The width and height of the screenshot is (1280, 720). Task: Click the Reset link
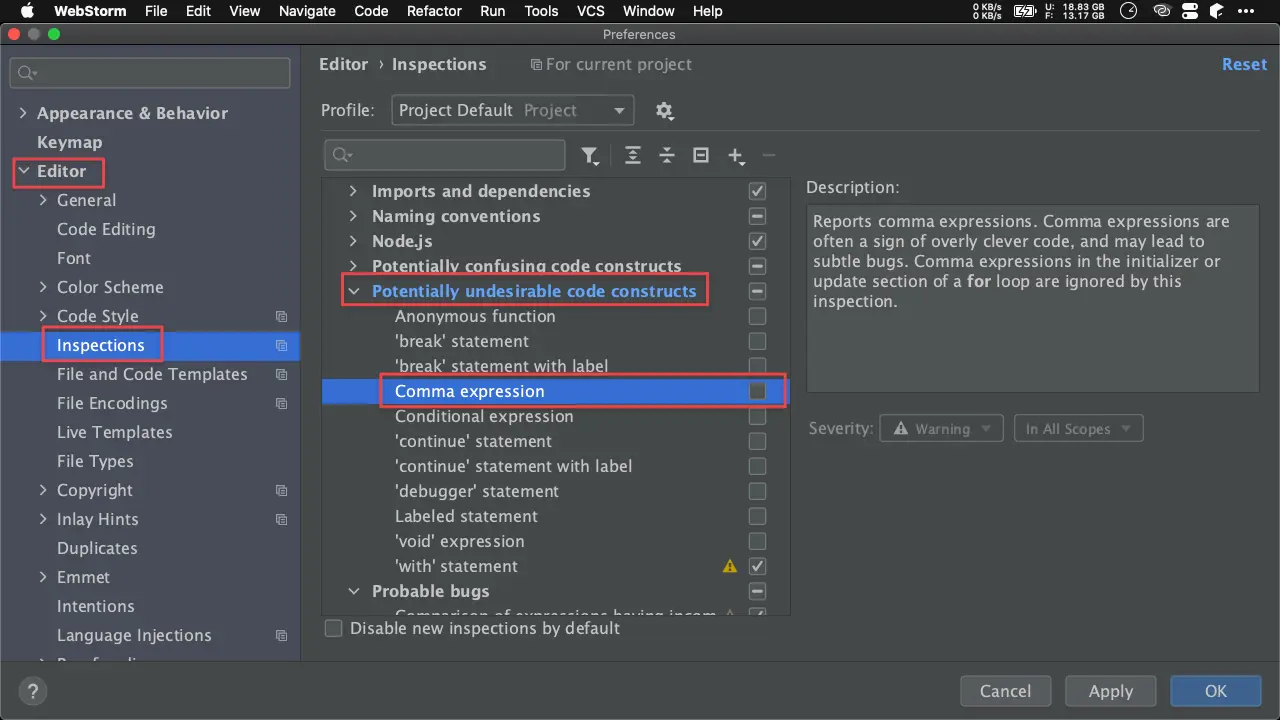coord(1244,64)
